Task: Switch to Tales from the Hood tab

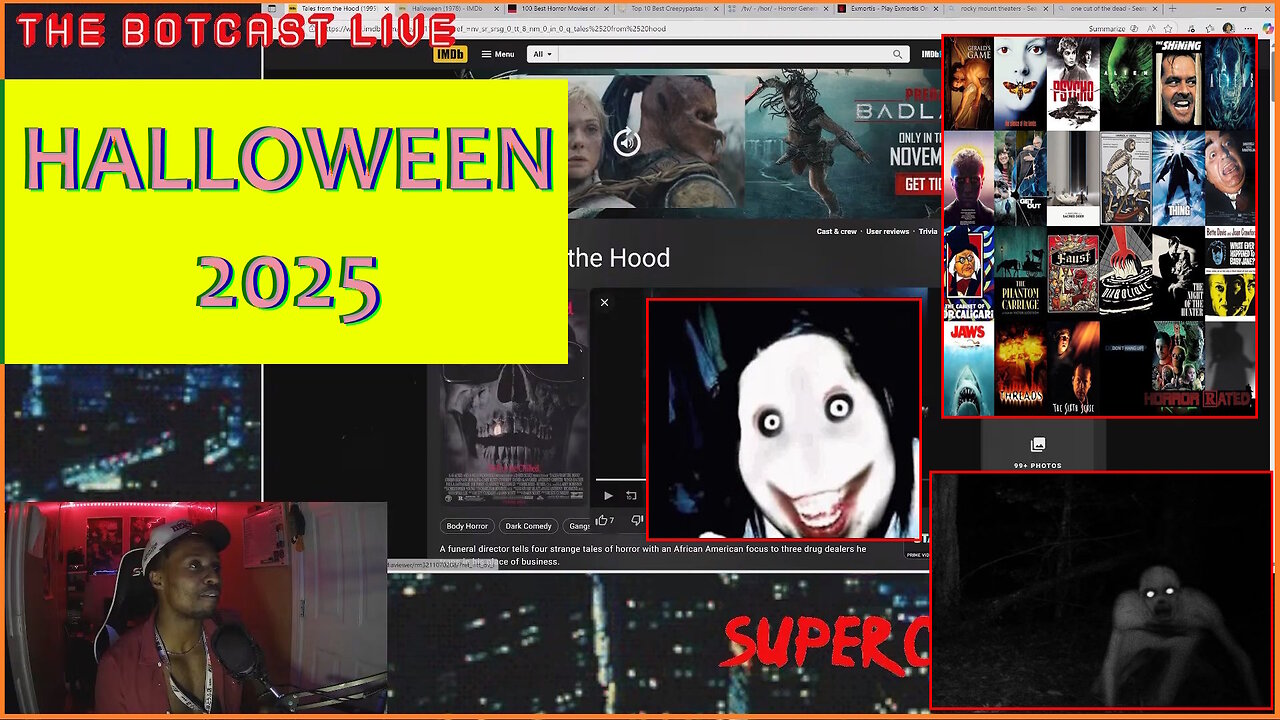Action: click(x=338, y=8)
